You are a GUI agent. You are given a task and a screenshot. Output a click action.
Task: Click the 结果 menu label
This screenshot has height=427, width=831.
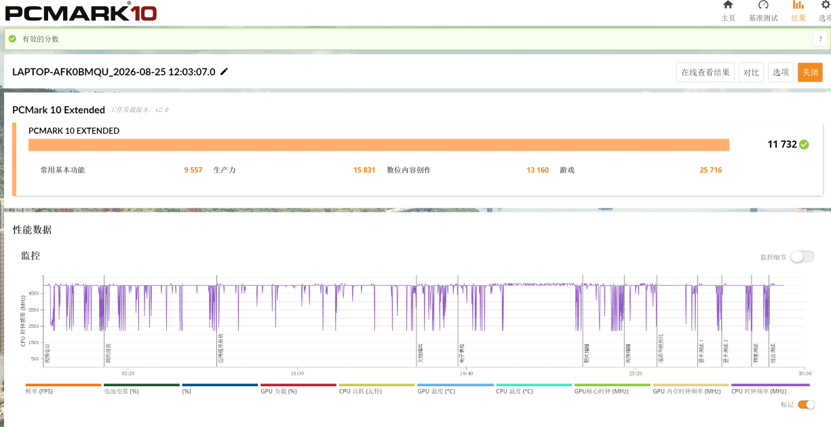tap(798, 17)
